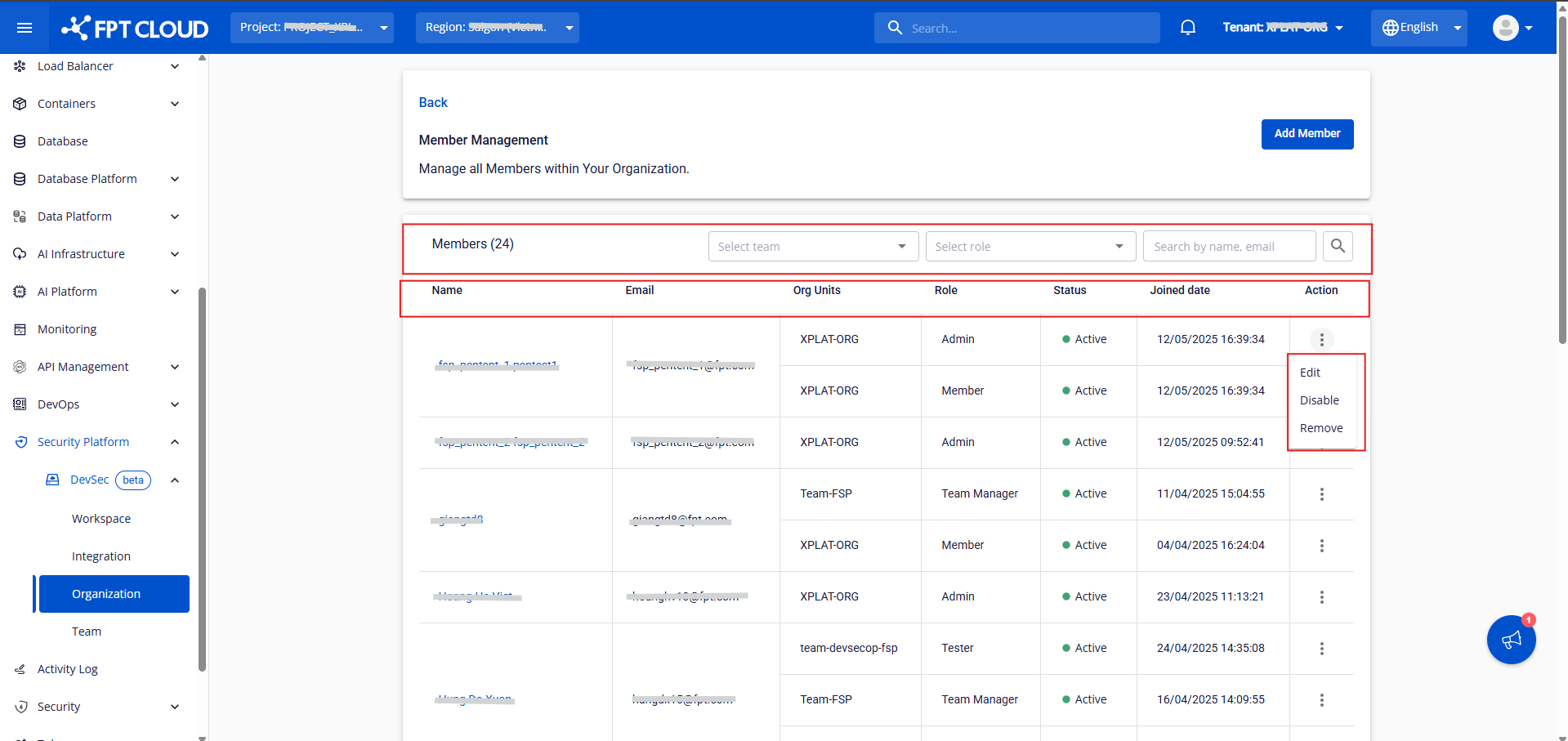
Task: Open the announcement megaphone chat bubble
Action: [x=1512, y=640]
